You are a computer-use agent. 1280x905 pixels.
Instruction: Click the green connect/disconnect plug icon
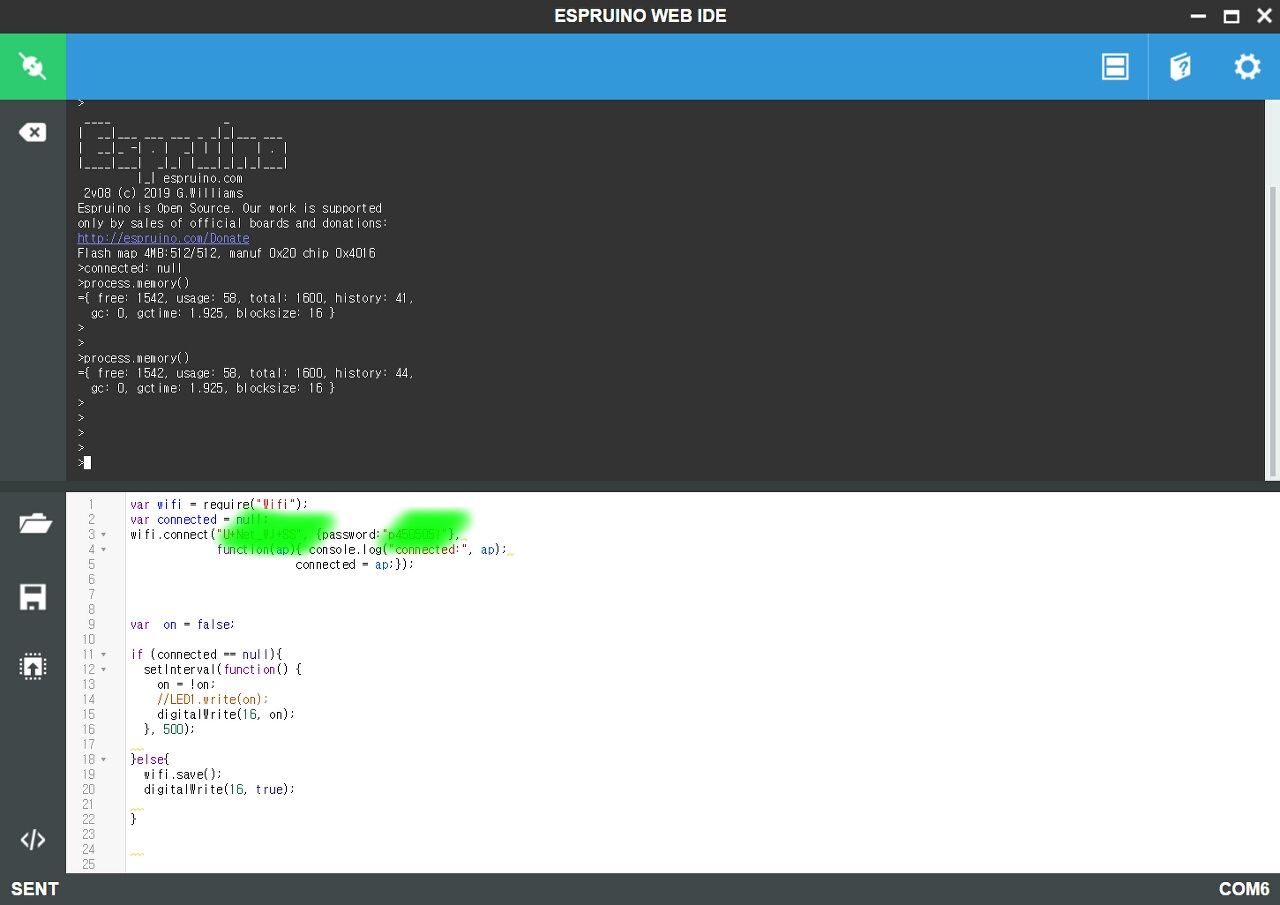click(33, 67)
